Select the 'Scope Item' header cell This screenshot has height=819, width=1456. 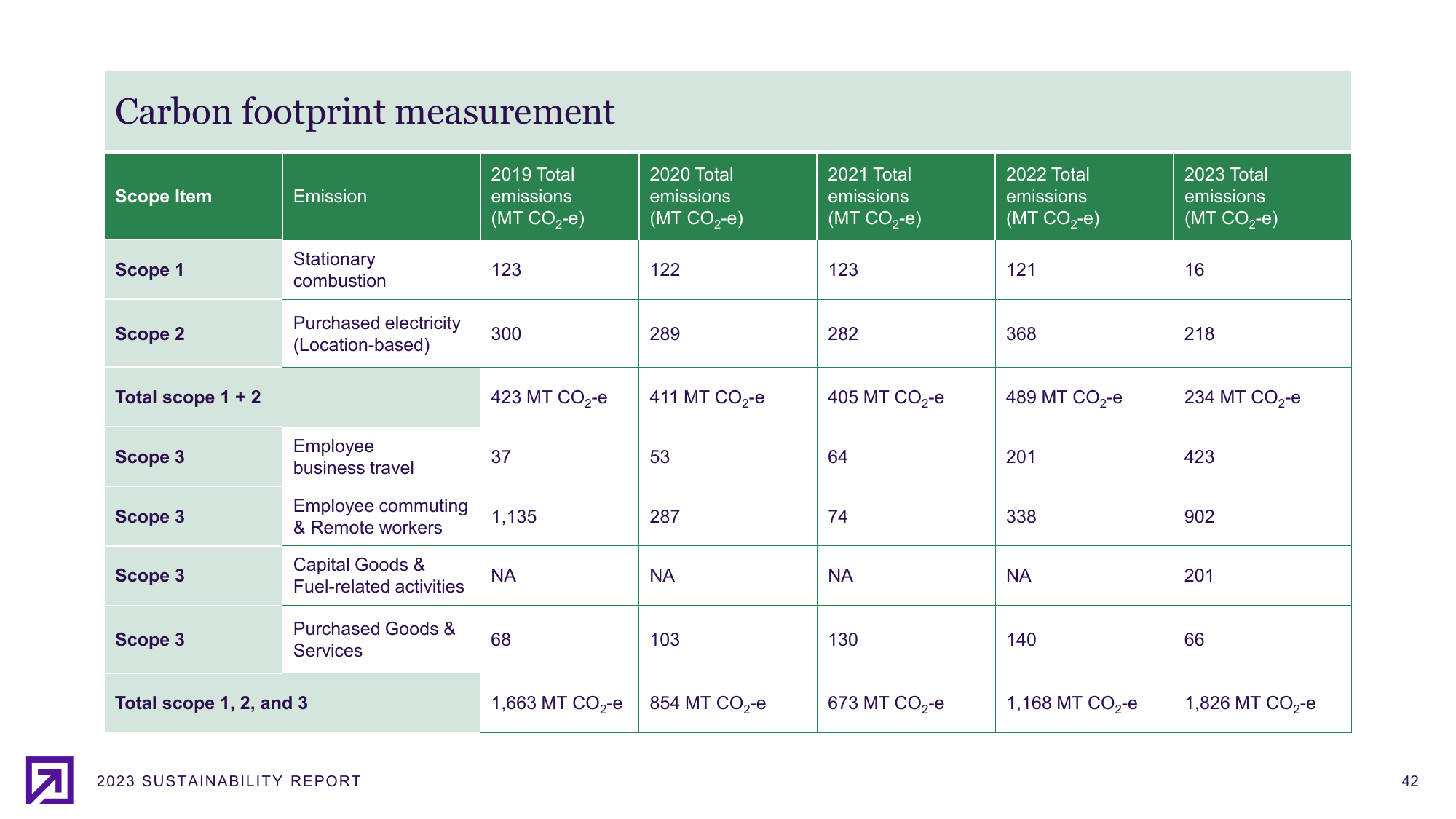[x=193, y=197]
